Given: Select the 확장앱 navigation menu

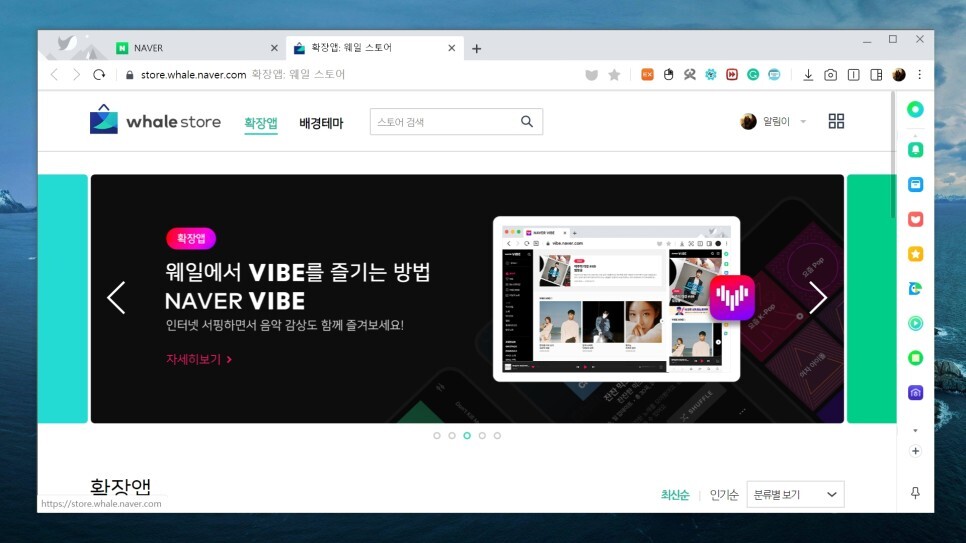Looking at the screenshot, I should click(x=261, y=123).
